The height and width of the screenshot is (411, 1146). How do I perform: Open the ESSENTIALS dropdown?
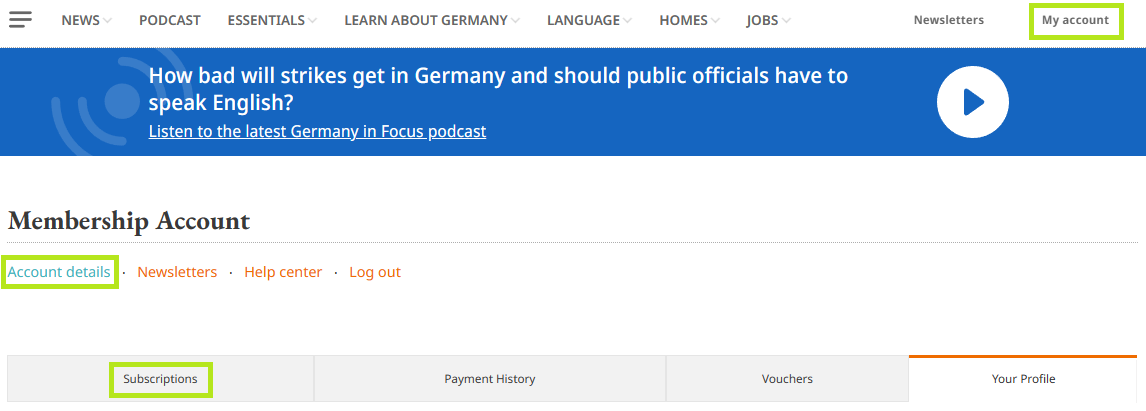(x=272, y=20)
